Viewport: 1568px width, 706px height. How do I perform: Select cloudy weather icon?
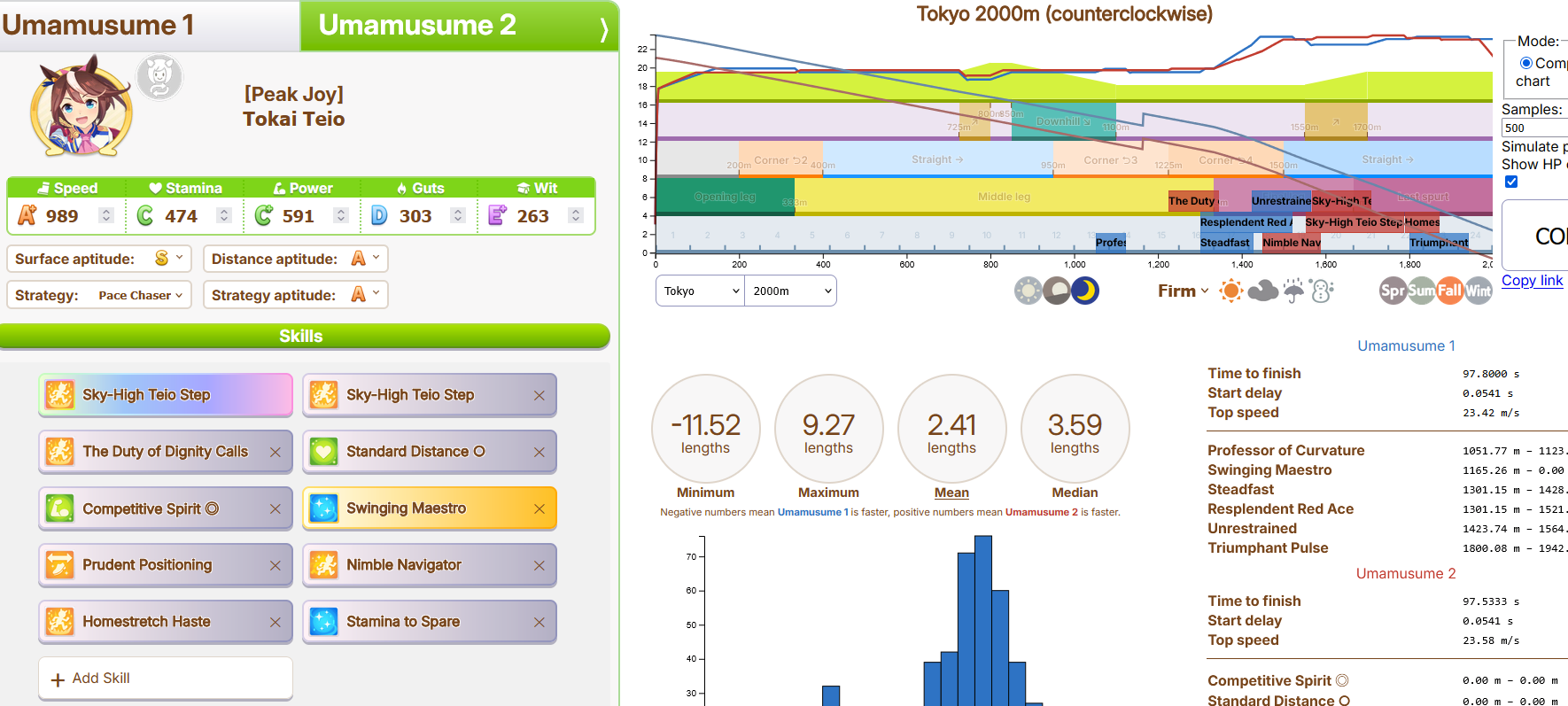pyautogui.click(x=1262, y=291)
